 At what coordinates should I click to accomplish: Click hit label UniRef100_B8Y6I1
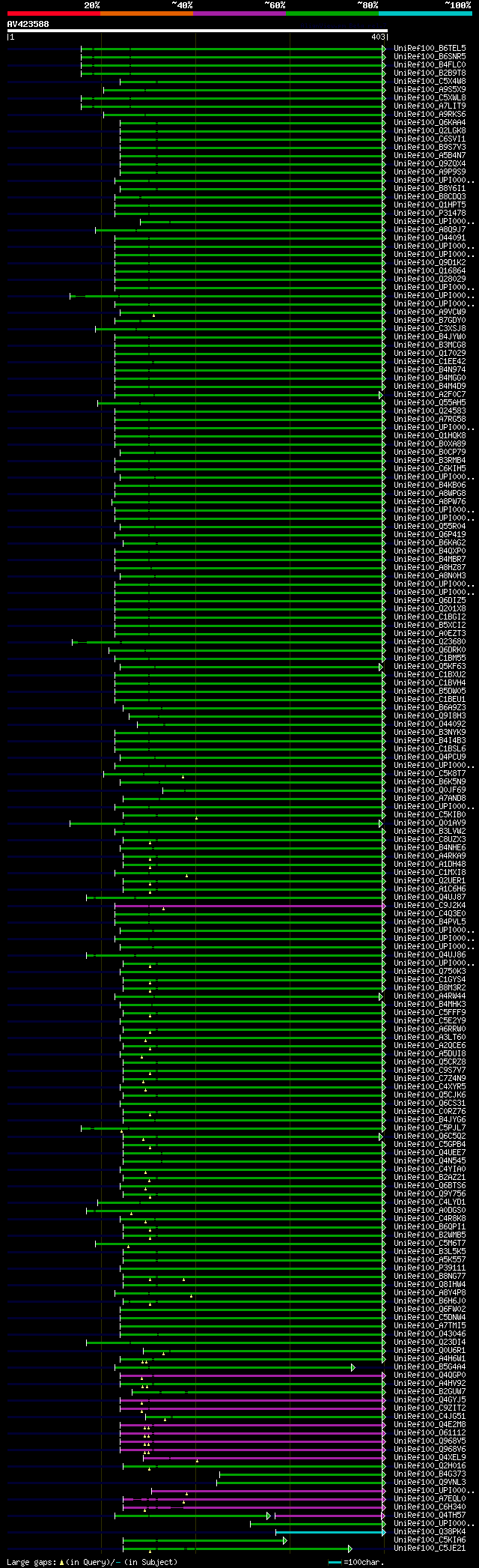tap(430, 188)
